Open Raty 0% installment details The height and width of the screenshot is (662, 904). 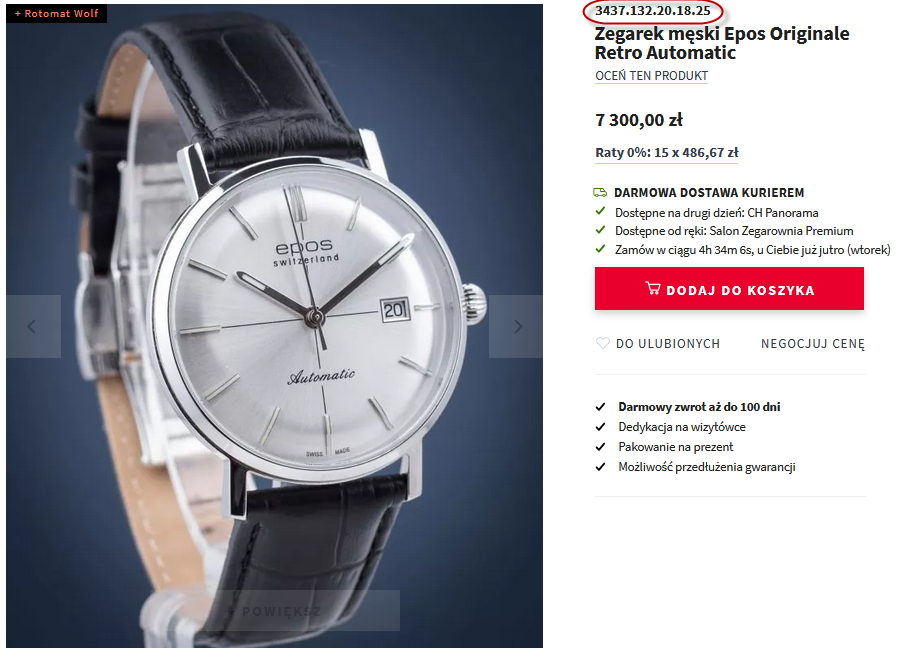(x=666, y=153)
